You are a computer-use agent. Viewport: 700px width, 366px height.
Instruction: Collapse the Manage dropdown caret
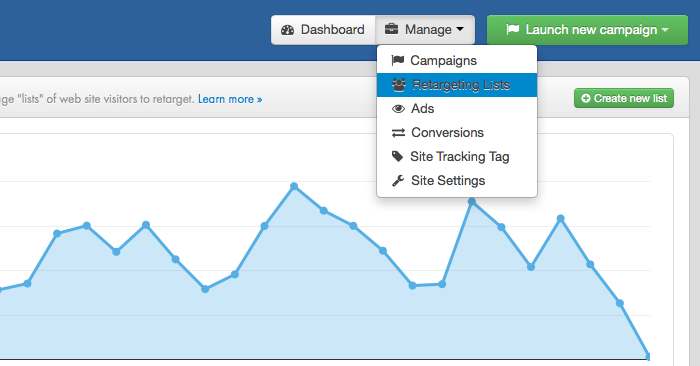[460, 29]
